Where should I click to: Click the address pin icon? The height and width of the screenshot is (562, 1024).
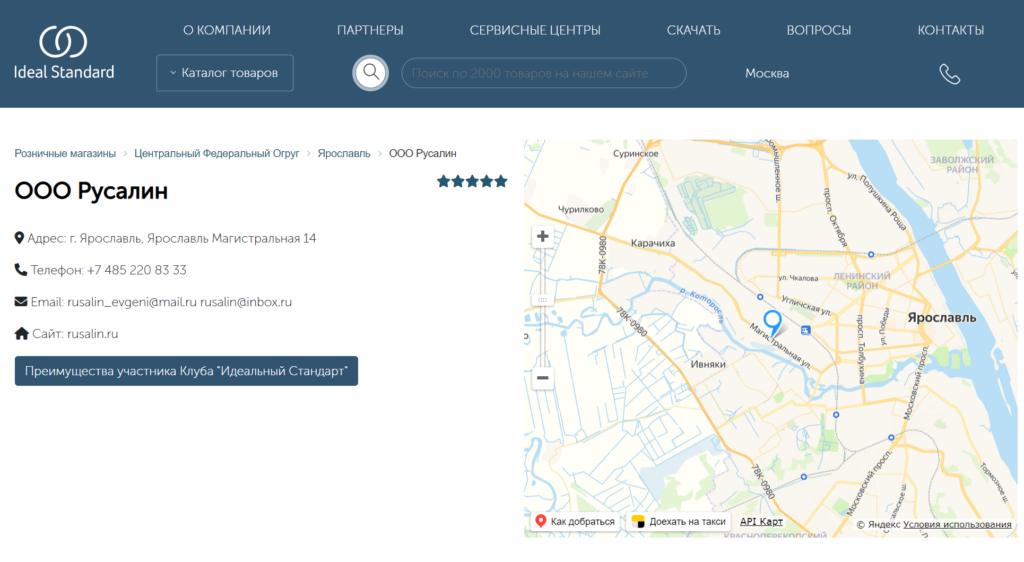pos(20,238)
